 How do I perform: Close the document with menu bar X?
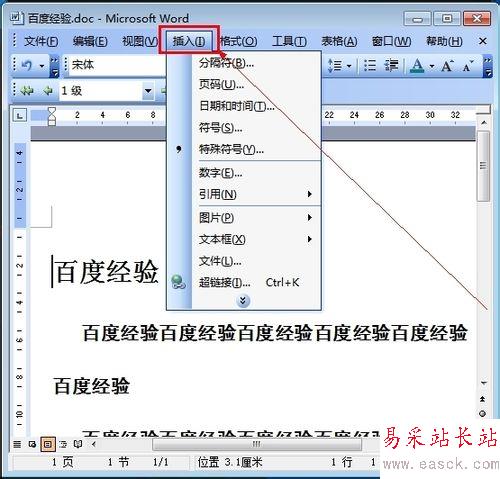tap(482, 41)
